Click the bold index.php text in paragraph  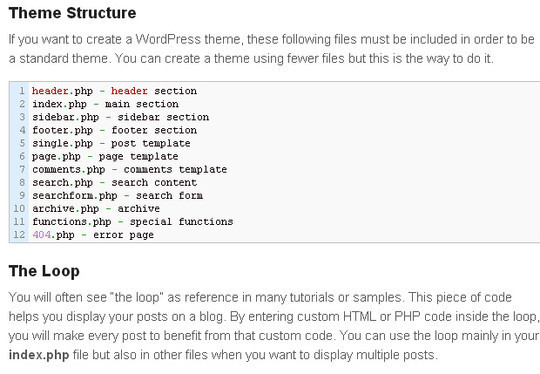[x=39, y=355]
